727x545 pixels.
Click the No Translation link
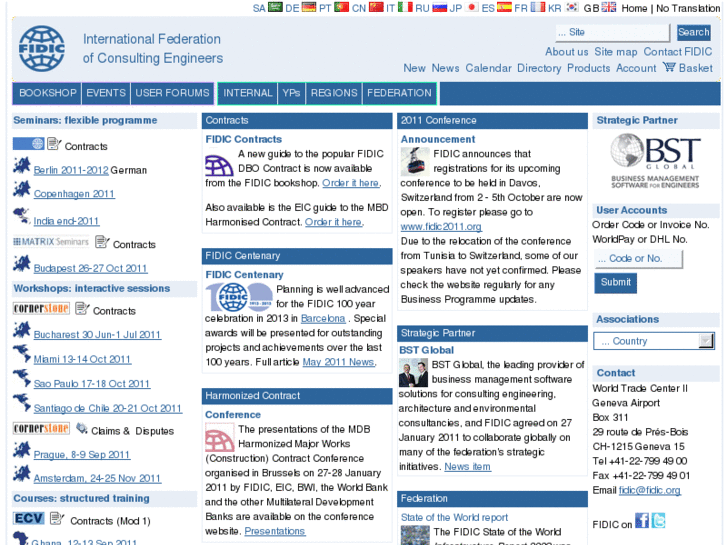688,8
